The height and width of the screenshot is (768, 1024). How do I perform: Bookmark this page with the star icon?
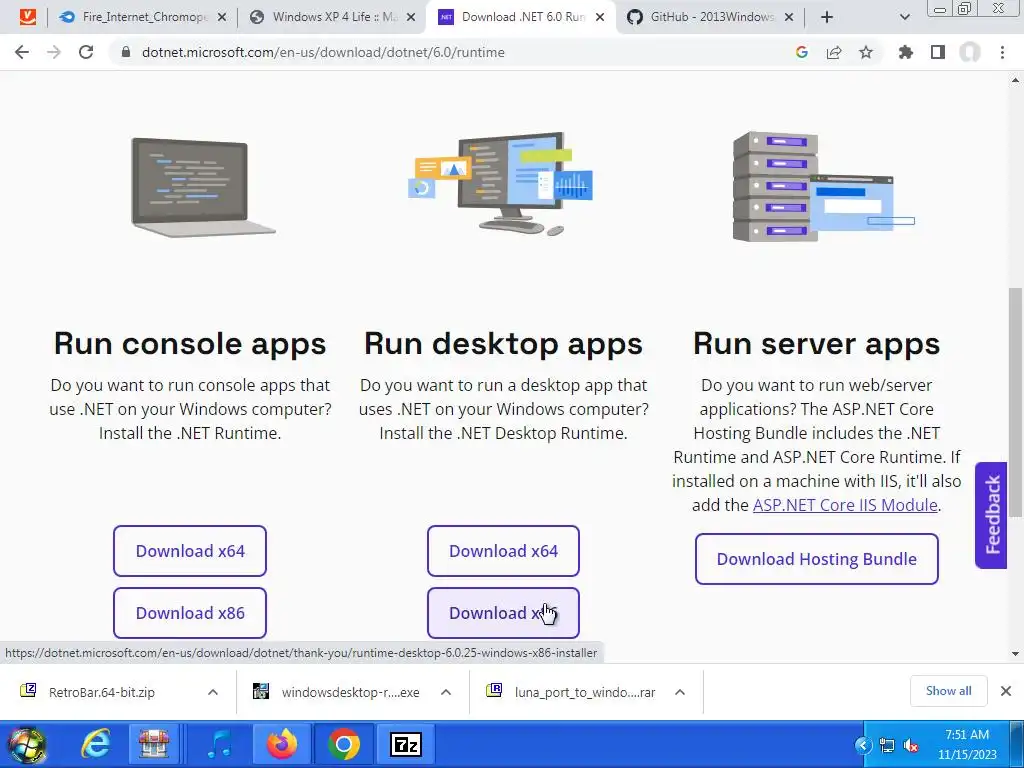tap(866, 52)
